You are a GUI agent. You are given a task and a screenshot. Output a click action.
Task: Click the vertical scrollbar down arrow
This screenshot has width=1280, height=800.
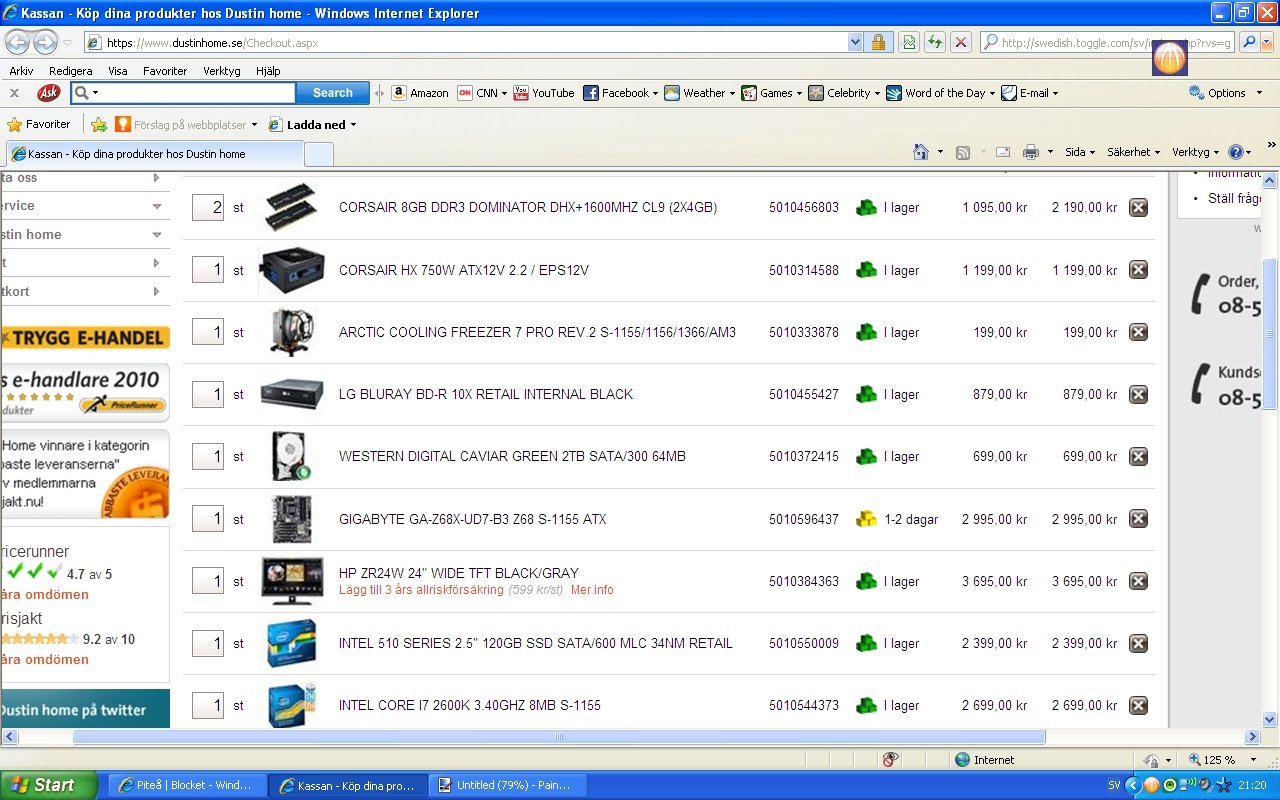coord(1271,718)
